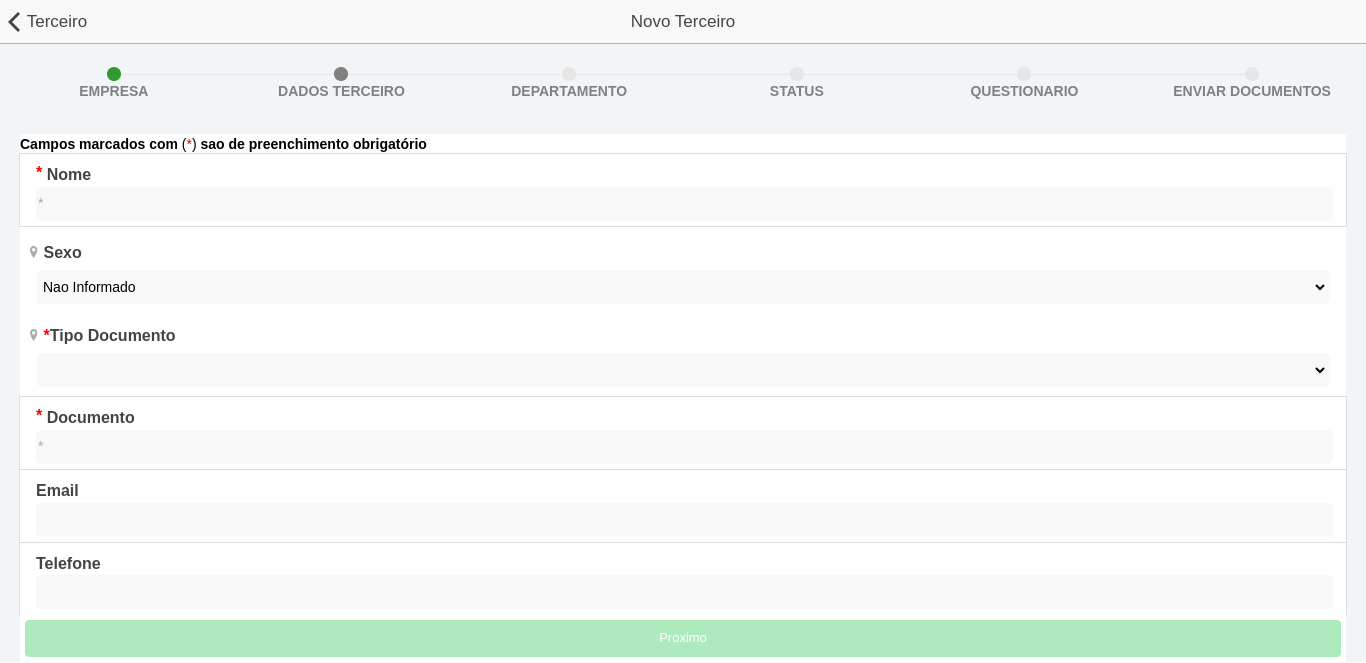Select the green Empresa step indicator
This screenshot has height=663, width=1366.
(x=113, y=74)
